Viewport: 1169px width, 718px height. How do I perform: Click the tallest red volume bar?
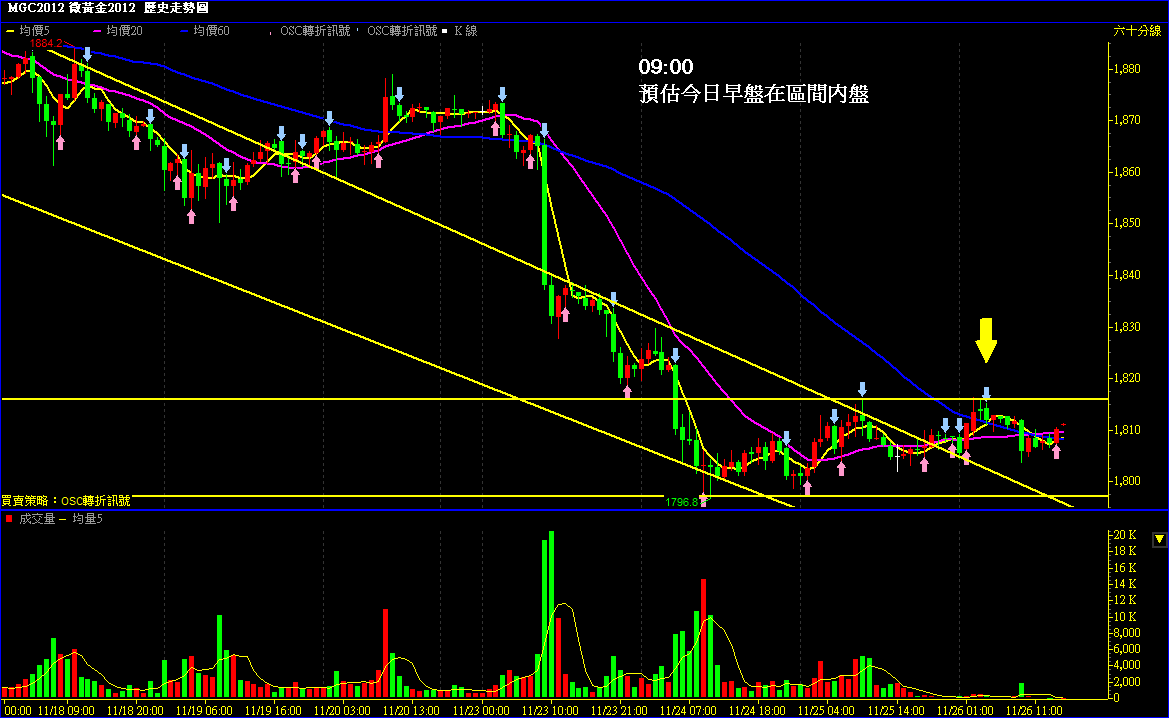point(703,639)
